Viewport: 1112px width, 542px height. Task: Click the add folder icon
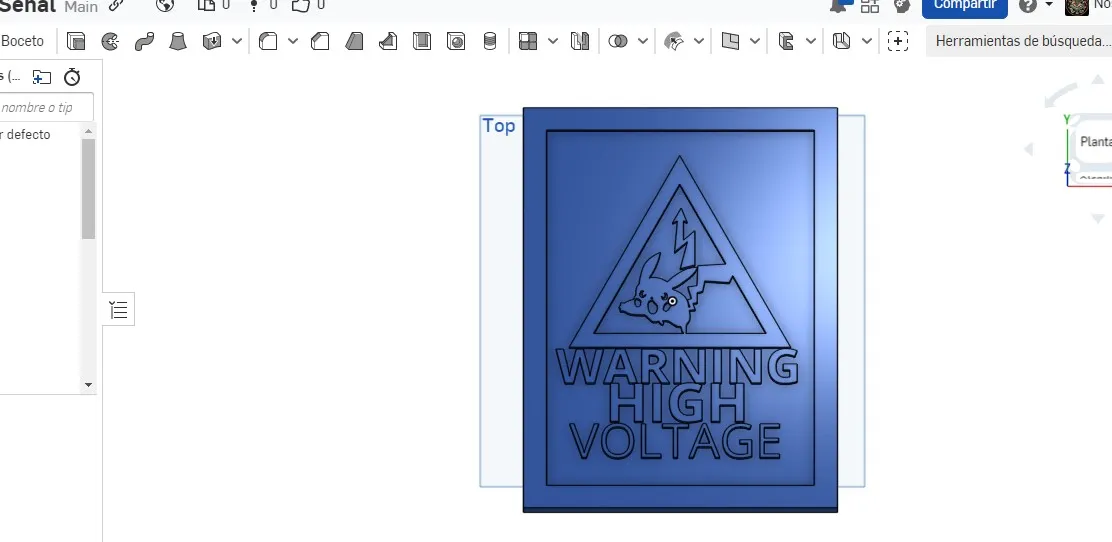pyautogui.click(x=41, y=77)
